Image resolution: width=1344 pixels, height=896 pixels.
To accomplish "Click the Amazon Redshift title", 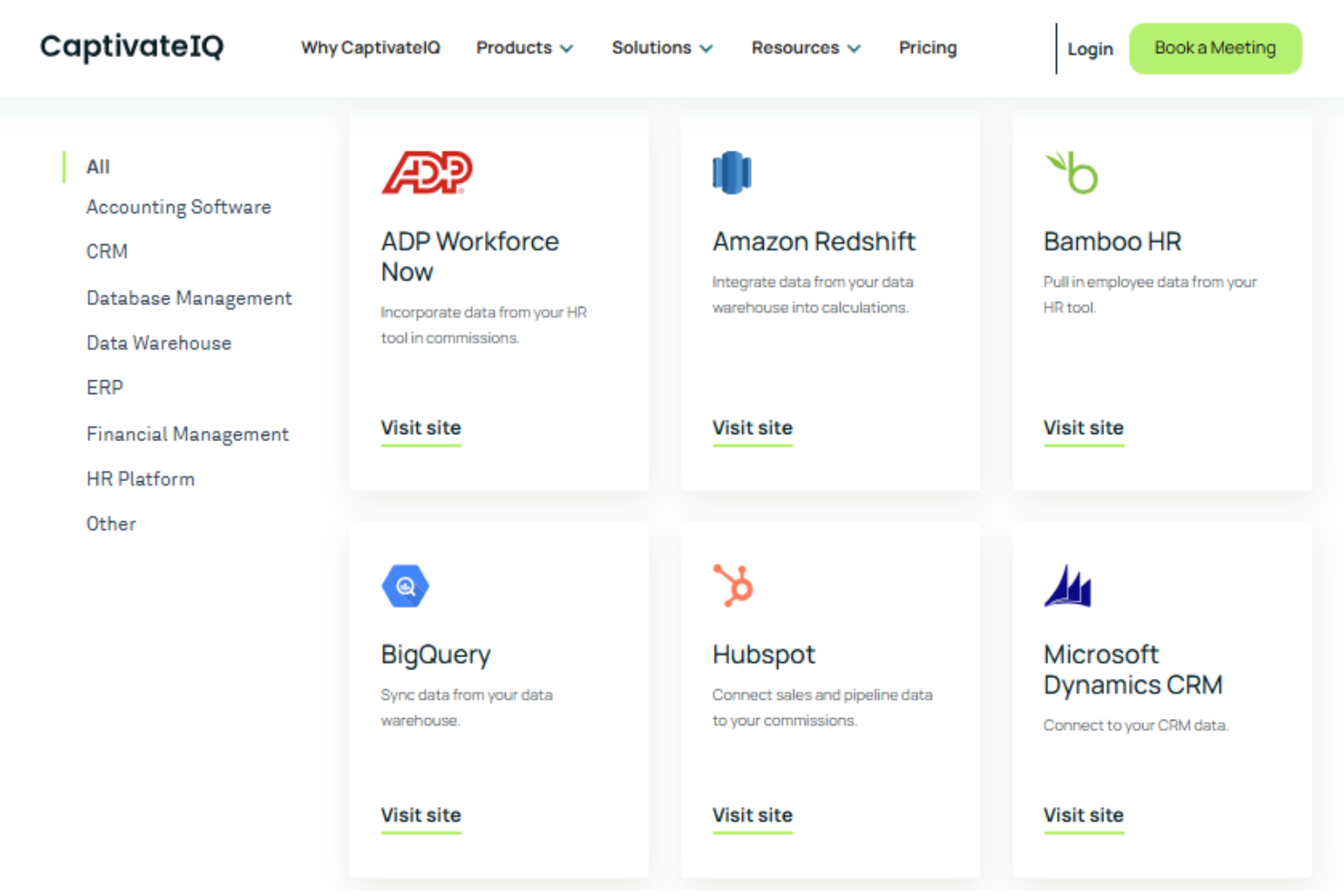I will click(815, 241).
